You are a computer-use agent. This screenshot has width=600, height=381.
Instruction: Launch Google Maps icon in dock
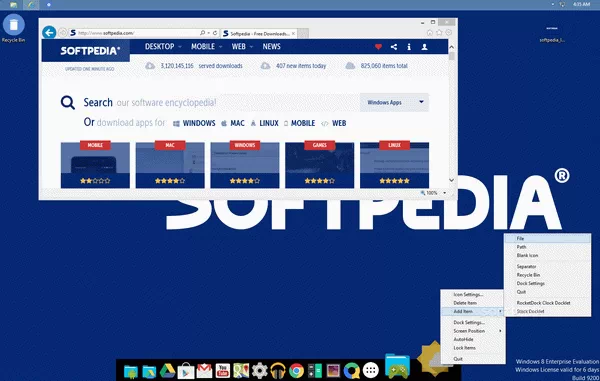click(x=241, y=371)
